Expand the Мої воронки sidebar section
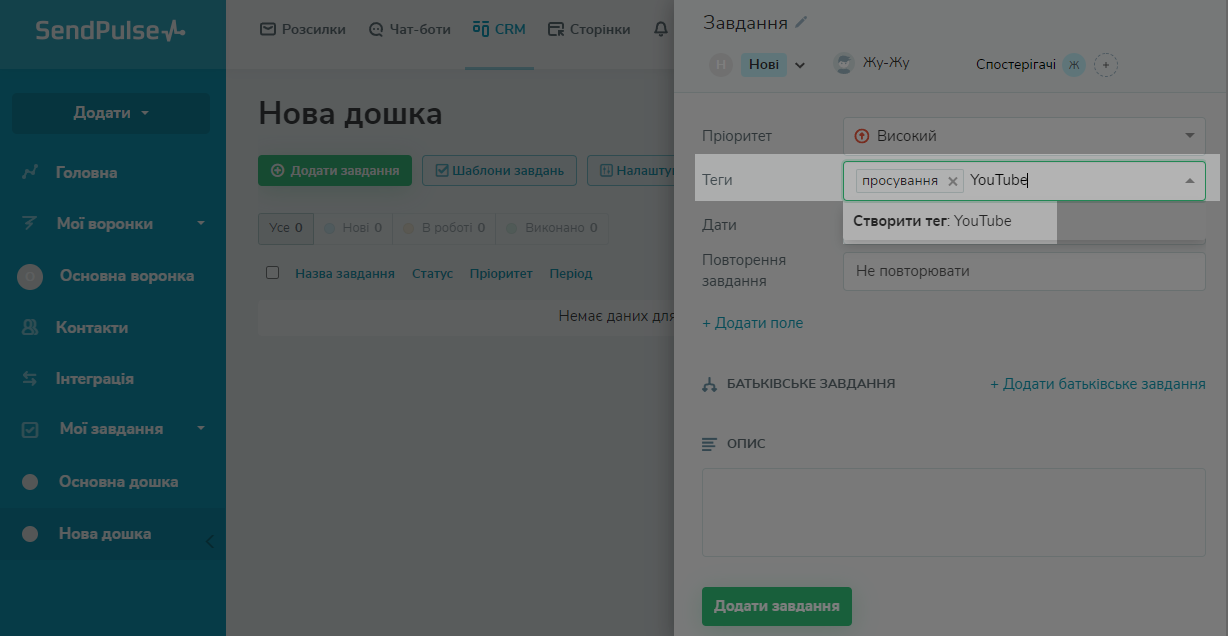The width and height of the screenshot is (1228, 636). click(200, 224)
